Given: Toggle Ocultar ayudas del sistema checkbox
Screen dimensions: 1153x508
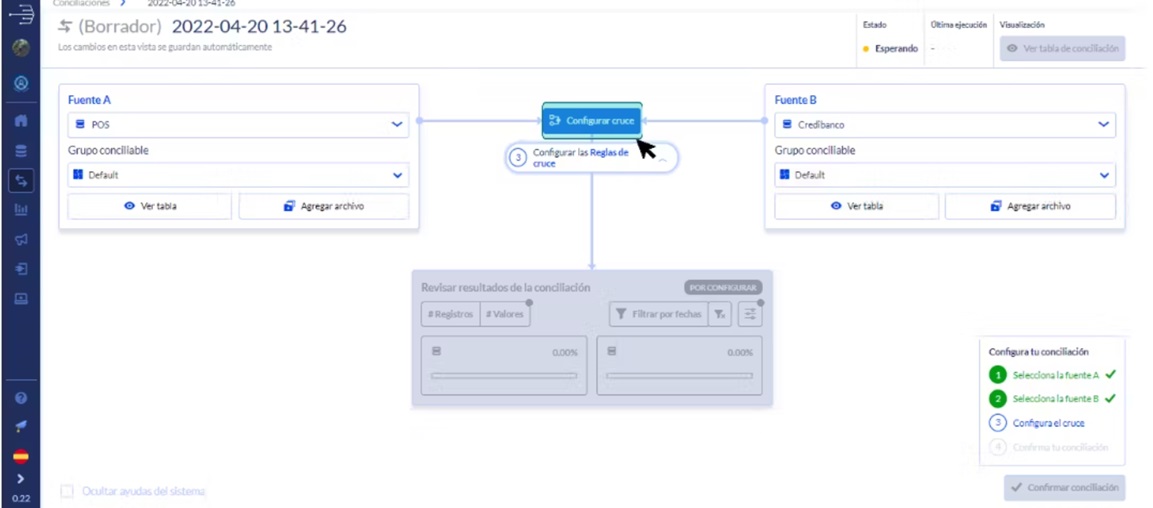Looking at the screenshot, I should 67,491.
